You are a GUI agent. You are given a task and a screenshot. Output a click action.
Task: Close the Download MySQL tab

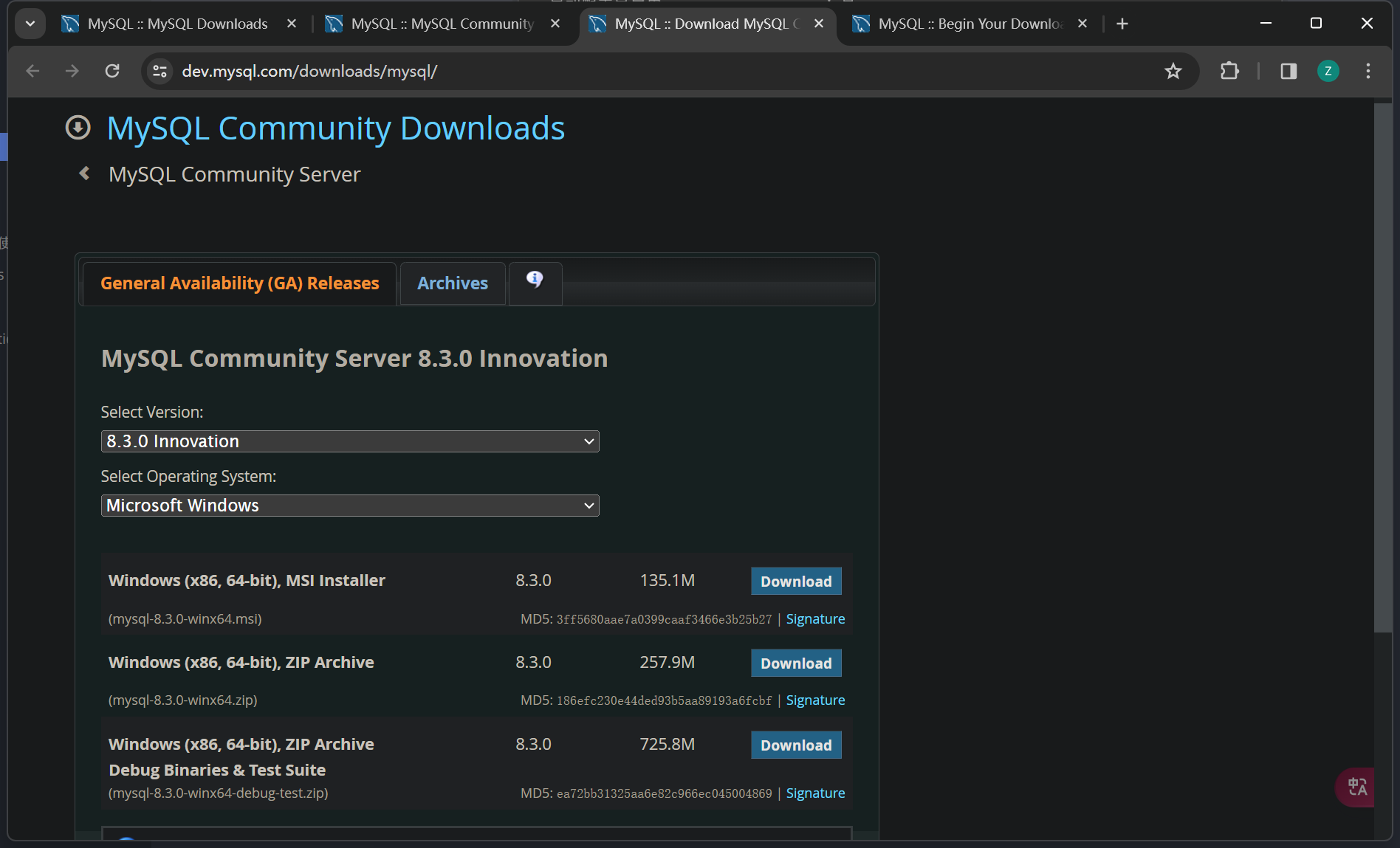(x=819, y=24)
